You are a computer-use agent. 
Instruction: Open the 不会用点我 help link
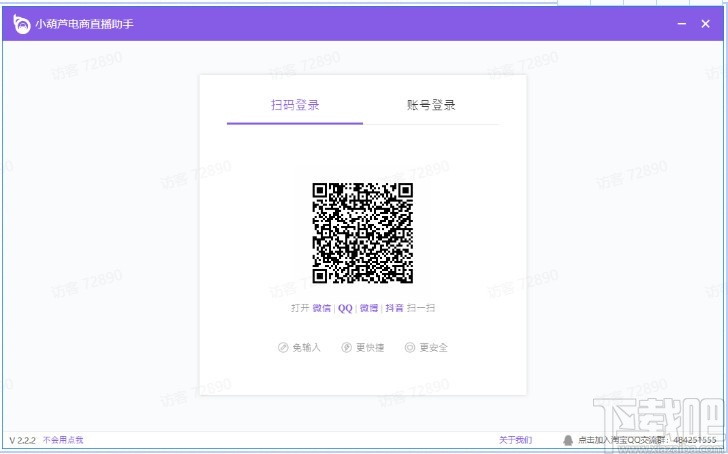click(x=63, y=440)
